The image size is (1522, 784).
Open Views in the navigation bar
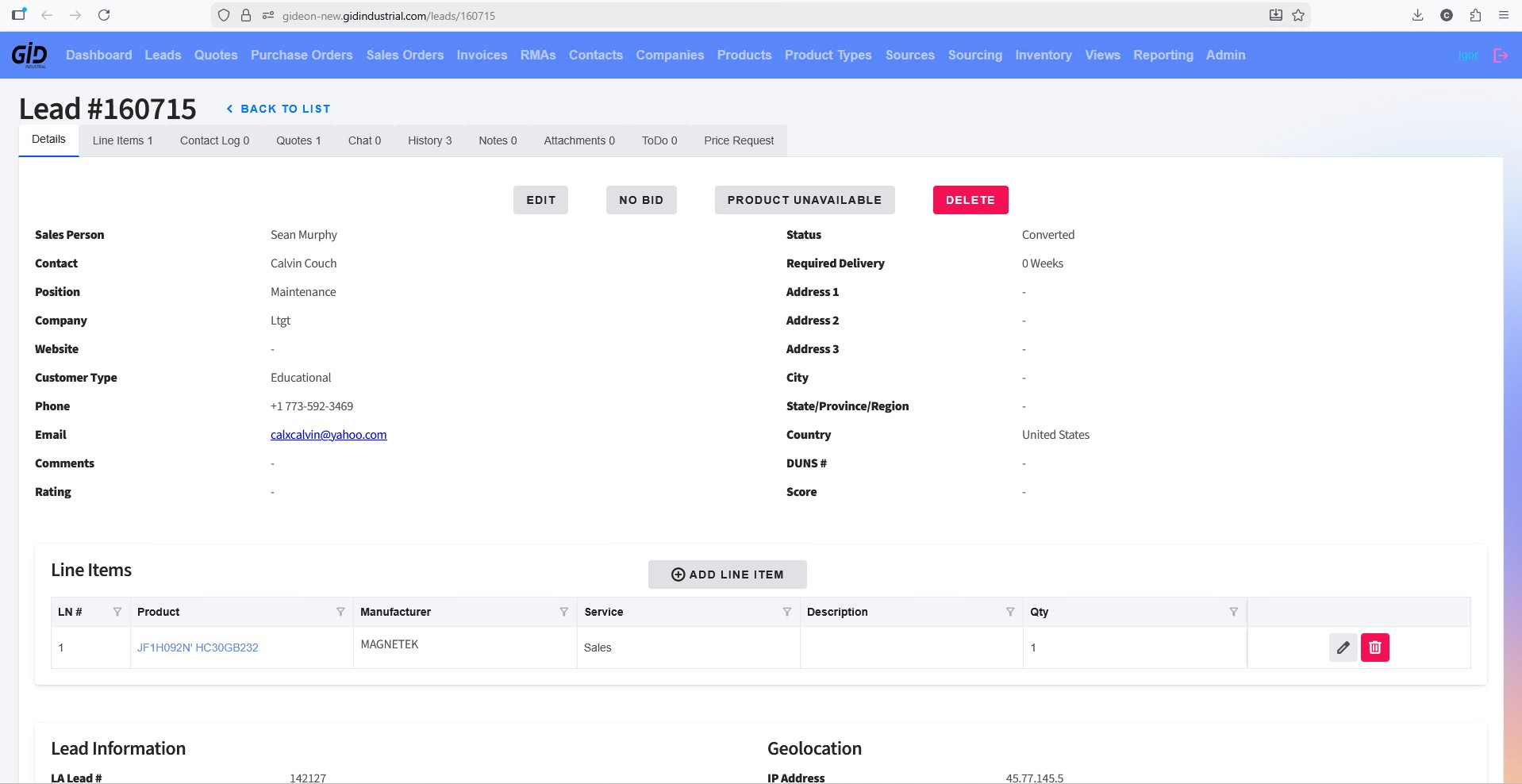1103,55
